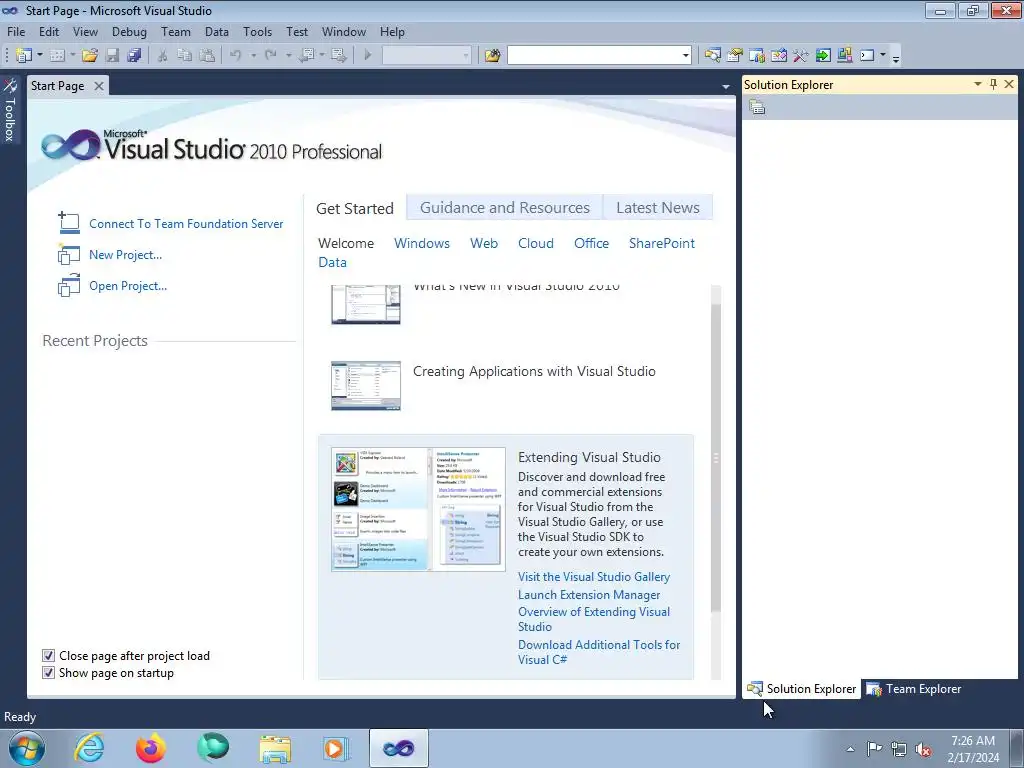Screen dimensions: 1024x768
Task: Open the Tools menu
Action: (x=257, y=31)
